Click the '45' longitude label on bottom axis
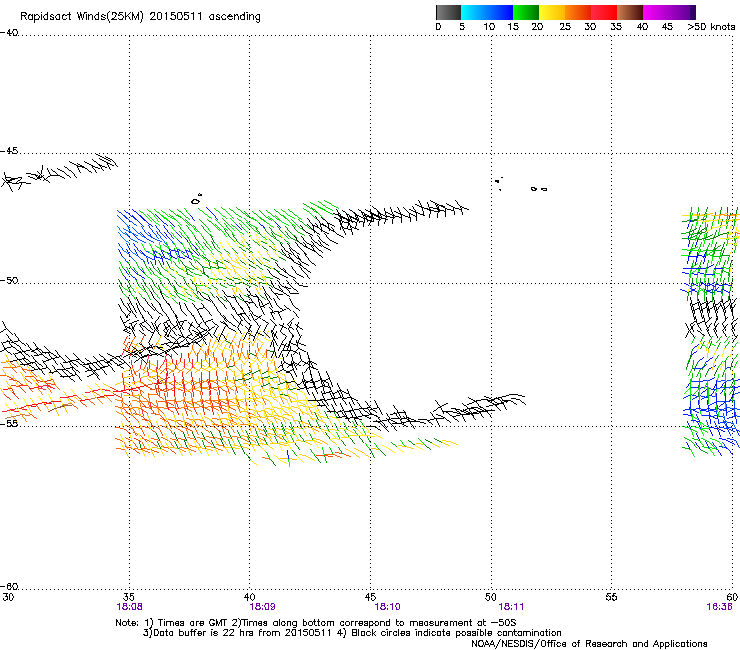 pyautogui.click(x=370, y=597)
